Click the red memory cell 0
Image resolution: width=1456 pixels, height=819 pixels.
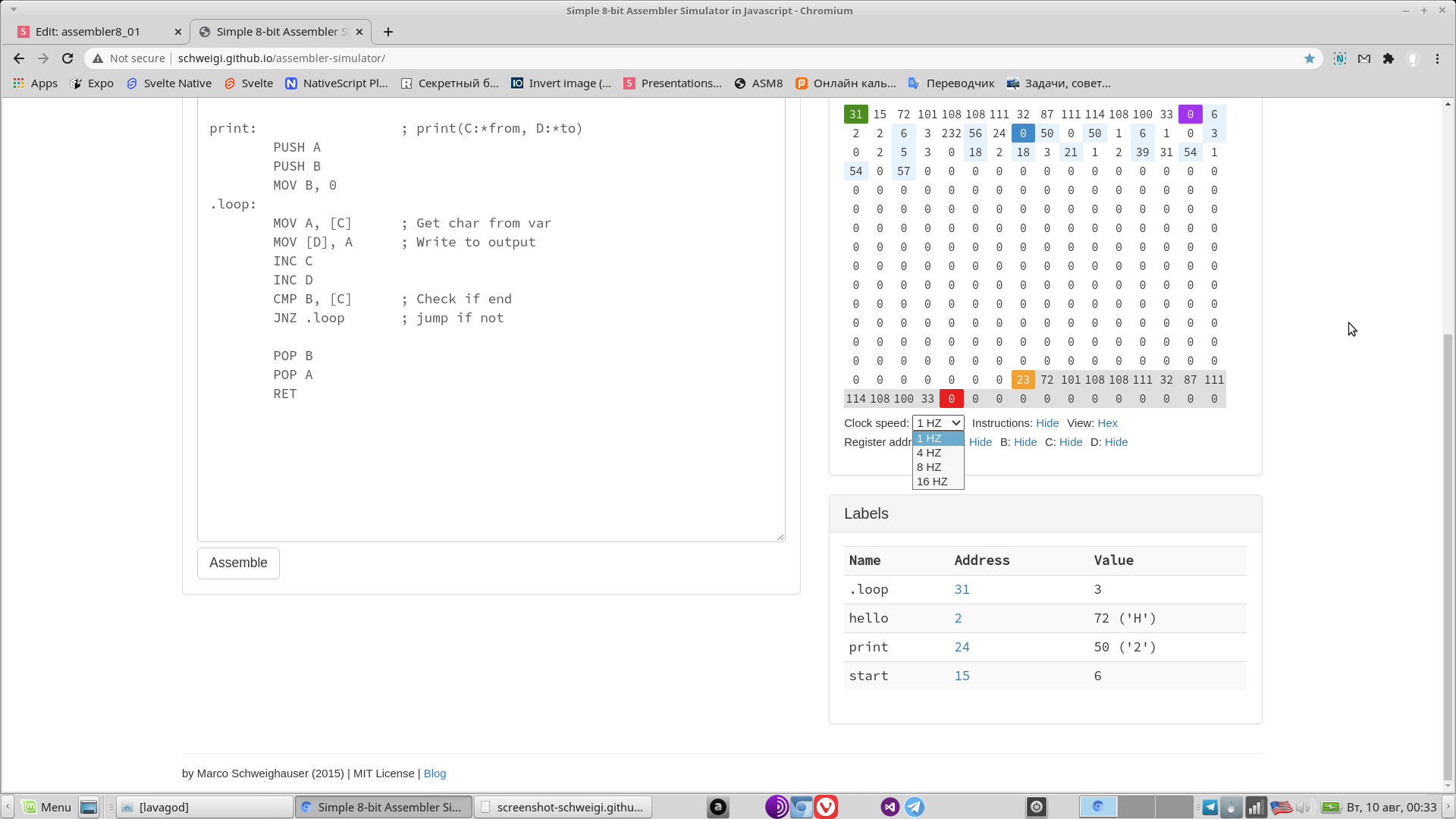tap(951, 399)
